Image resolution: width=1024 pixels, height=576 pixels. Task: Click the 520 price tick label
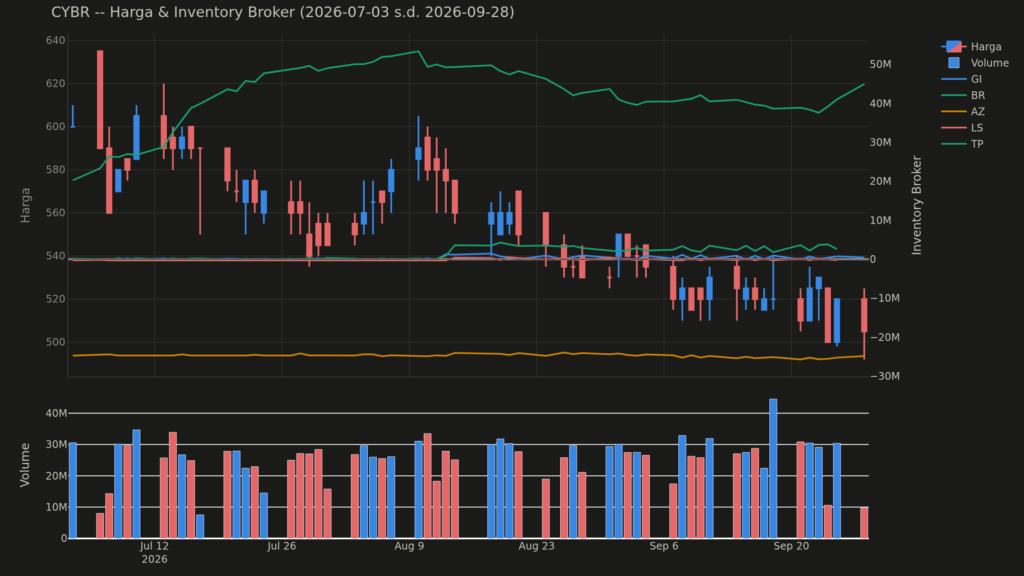(x=56, y=299)
